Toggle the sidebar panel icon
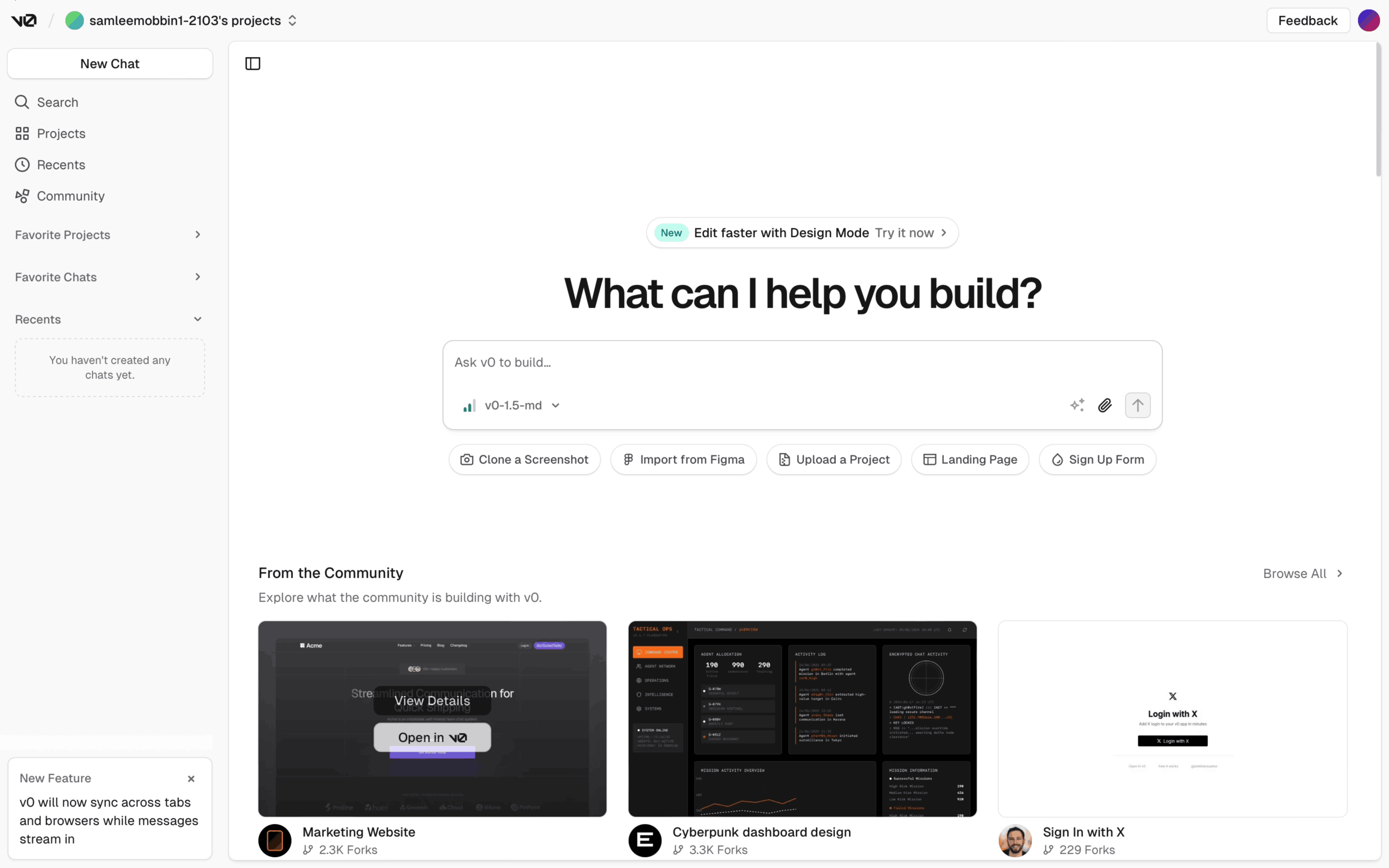The height and width of the screenshot is (868, 1389). [x=253, y=64]
